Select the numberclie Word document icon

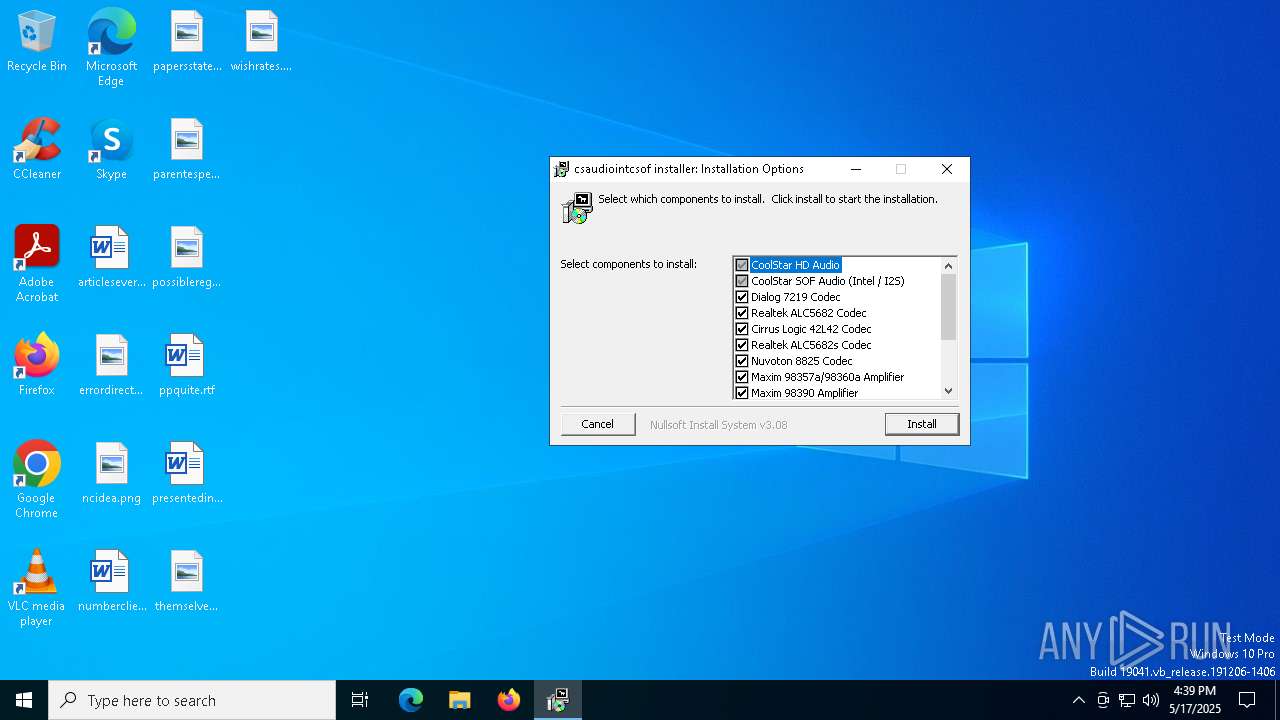click(x=111, y=582)
